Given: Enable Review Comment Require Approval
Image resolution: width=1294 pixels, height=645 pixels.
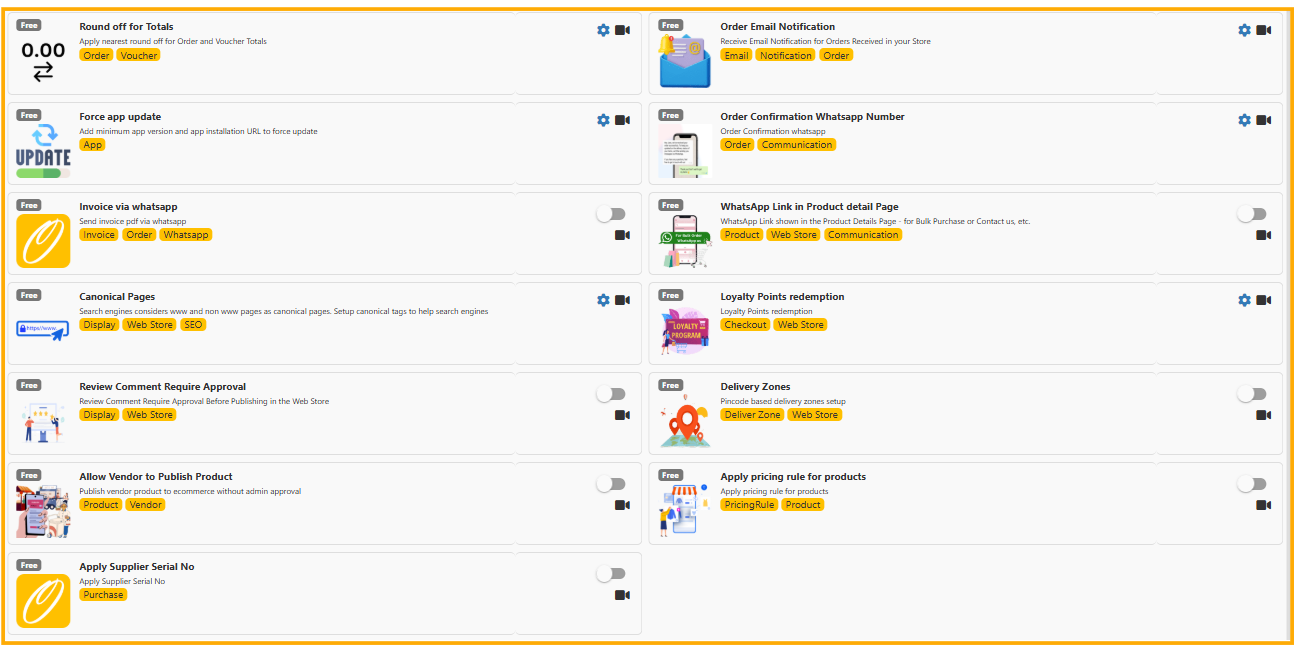Looking at the screenshot, I should coord(611,393).
